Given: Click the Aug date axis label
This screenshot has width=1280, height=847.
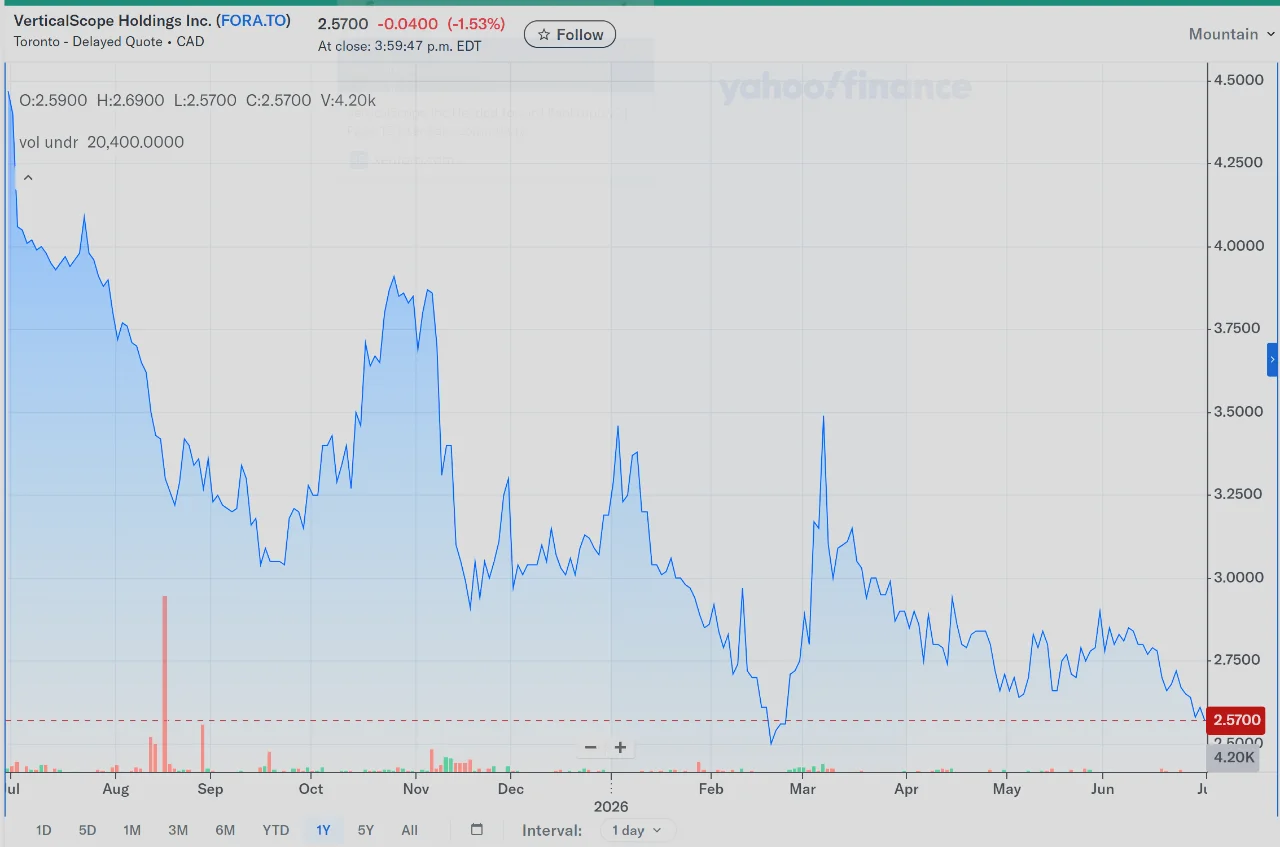Looking at the screenshot, I should pyautogui.click(x=116, y=789).
